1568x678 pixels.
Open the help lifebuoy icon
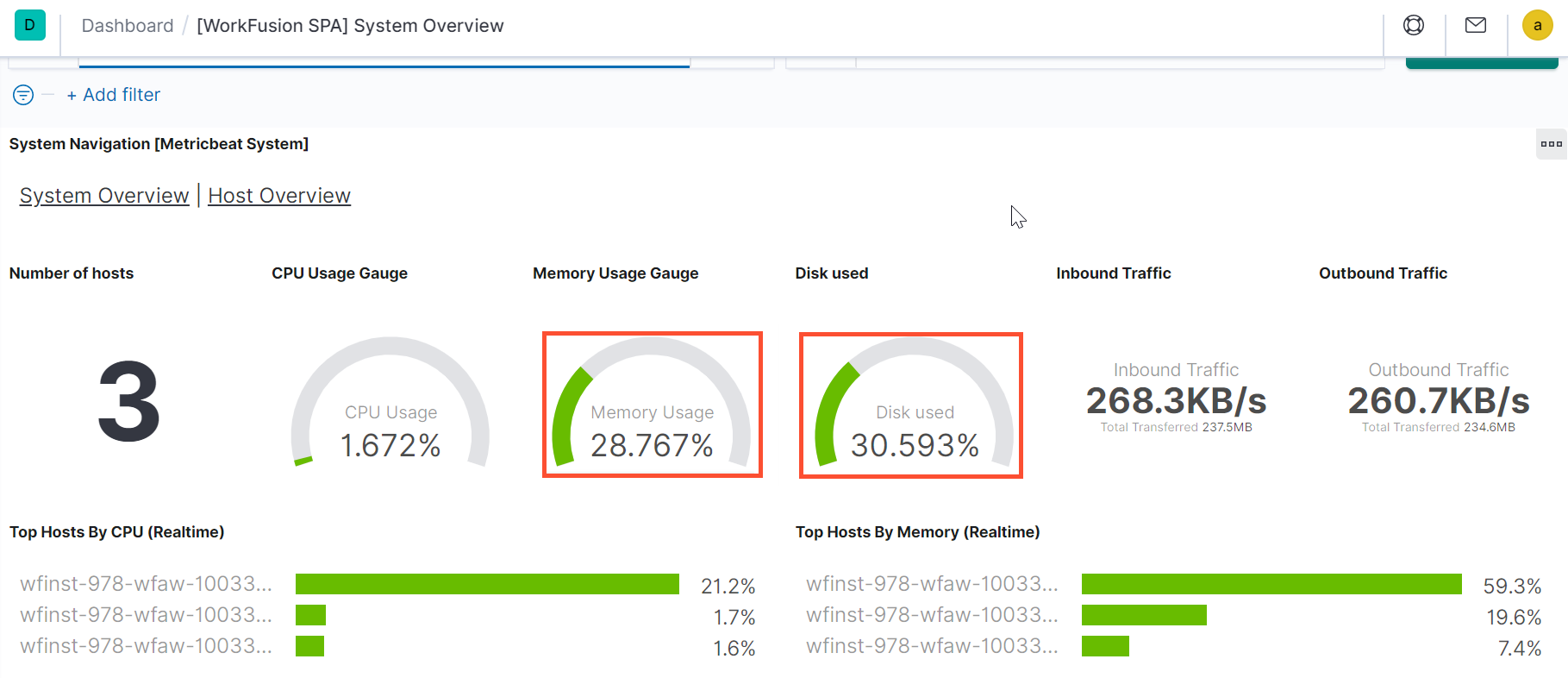tap(1414, 25)
